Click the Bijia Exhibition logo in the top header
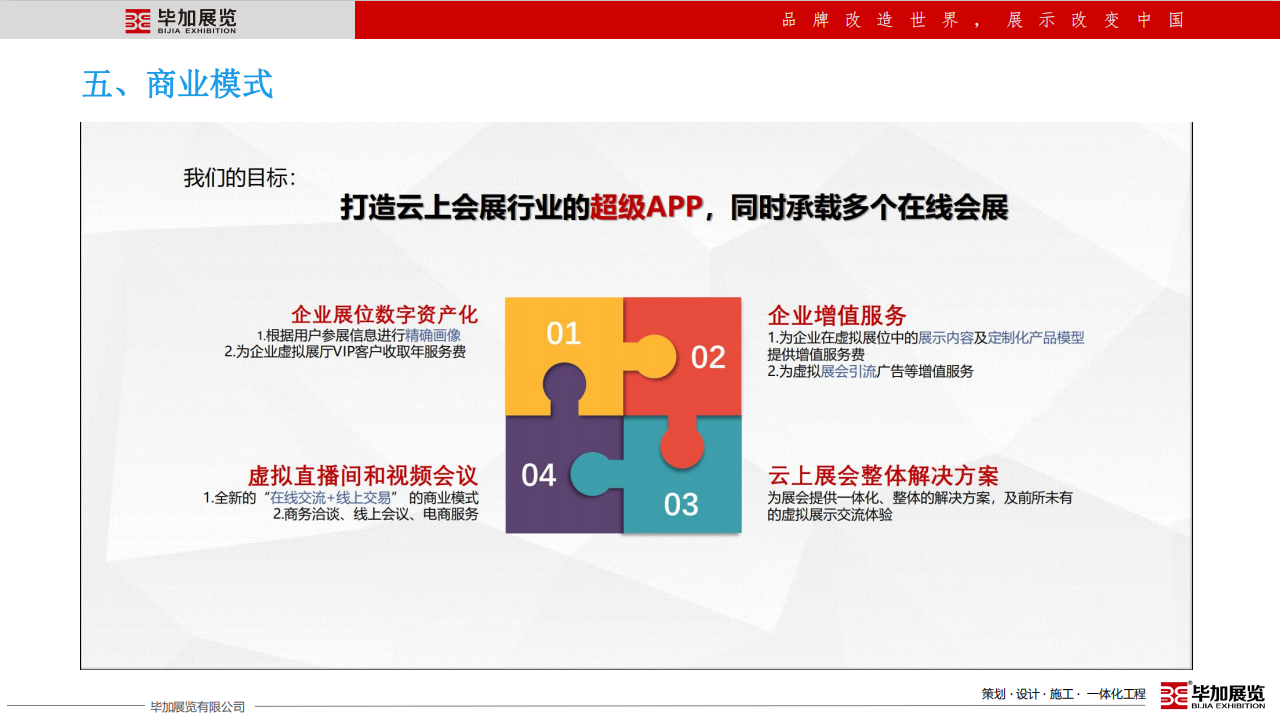This screenshot has width=1280, height=721. [x=181, y=20]
